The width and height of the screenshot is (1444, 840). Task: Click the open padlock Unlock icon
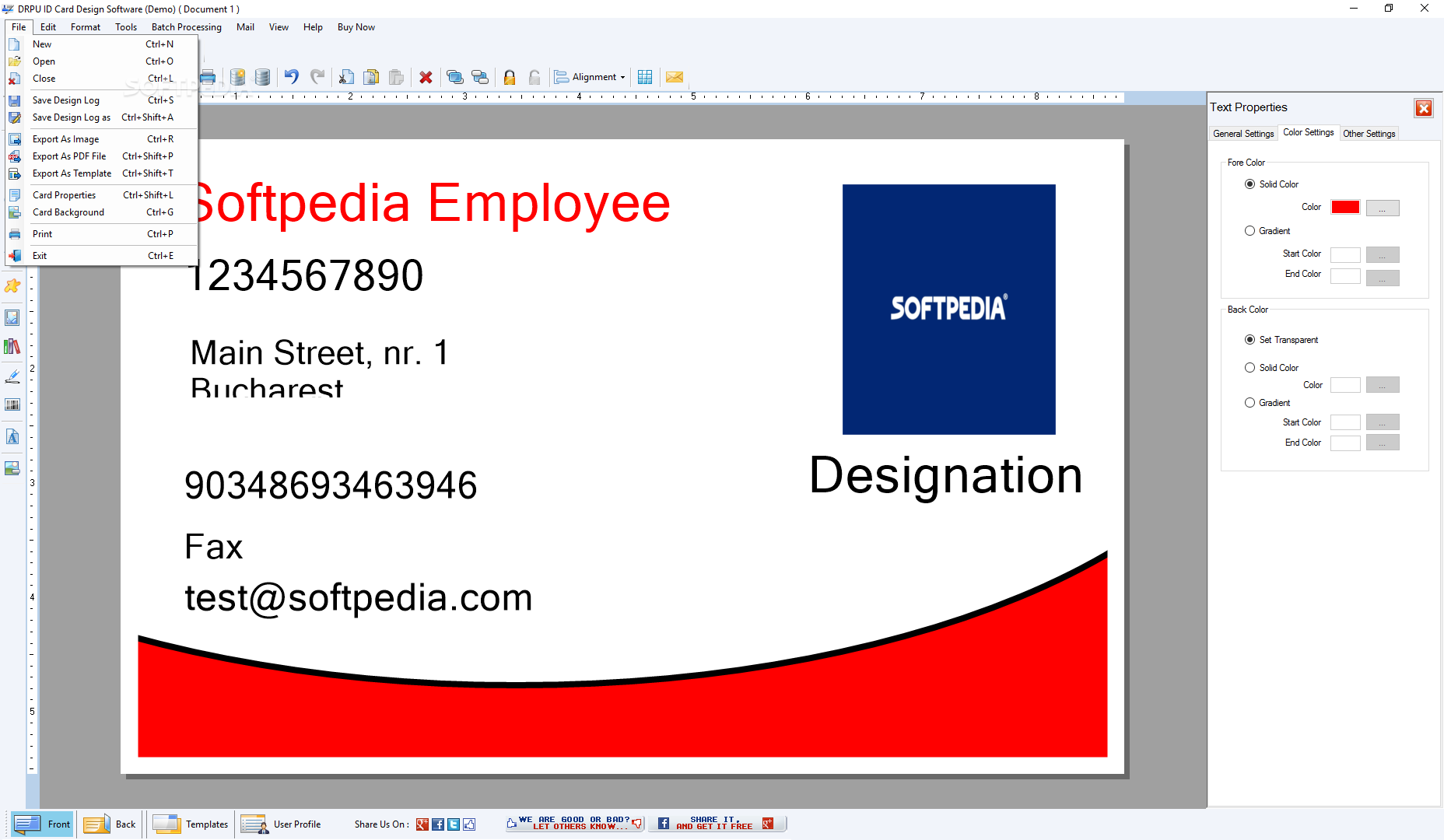(534, 77)
